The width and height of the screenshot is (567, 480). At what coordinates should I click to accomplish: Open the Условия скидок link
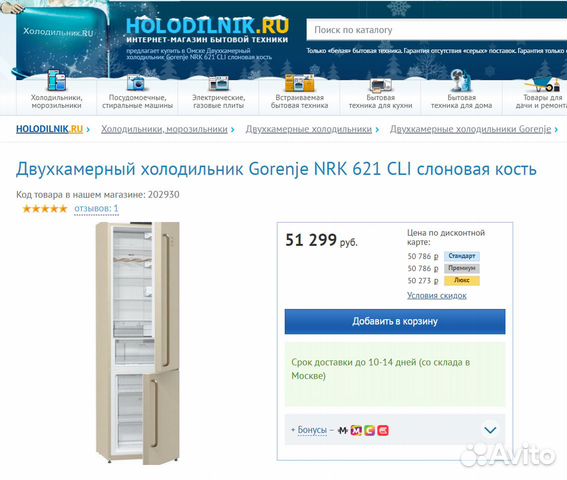point(436,296)
